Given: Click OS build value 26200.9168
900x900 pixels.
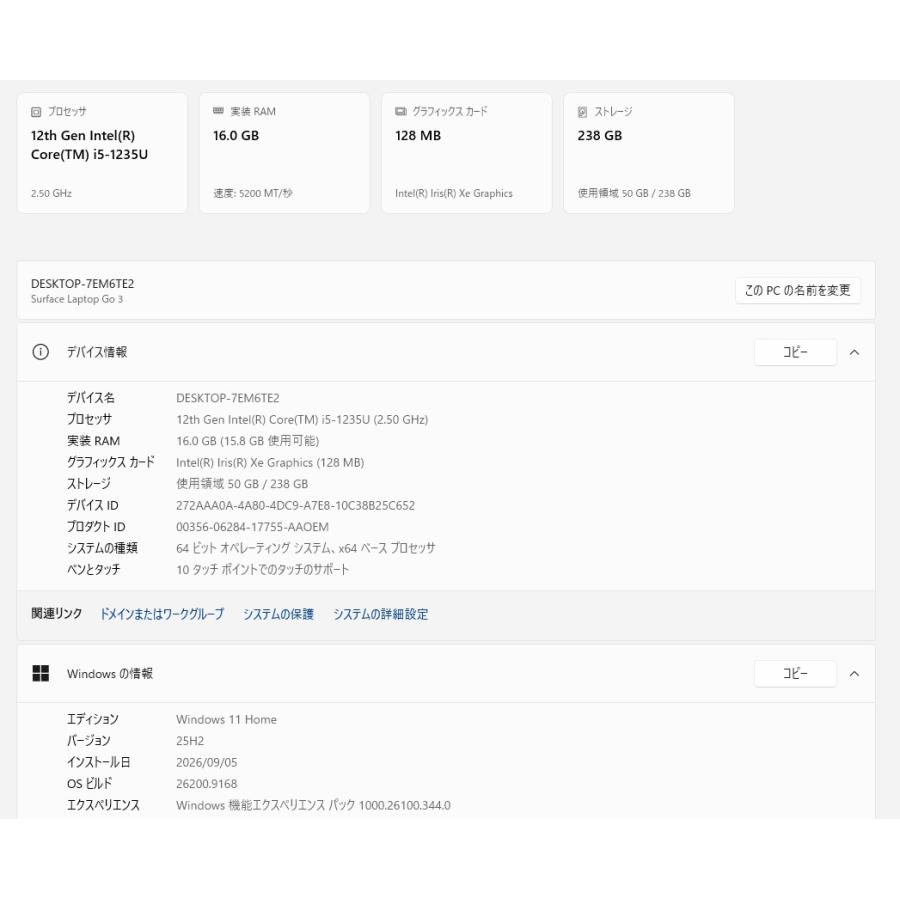Looking at the screenshot, I should click(x=207, y=784).
